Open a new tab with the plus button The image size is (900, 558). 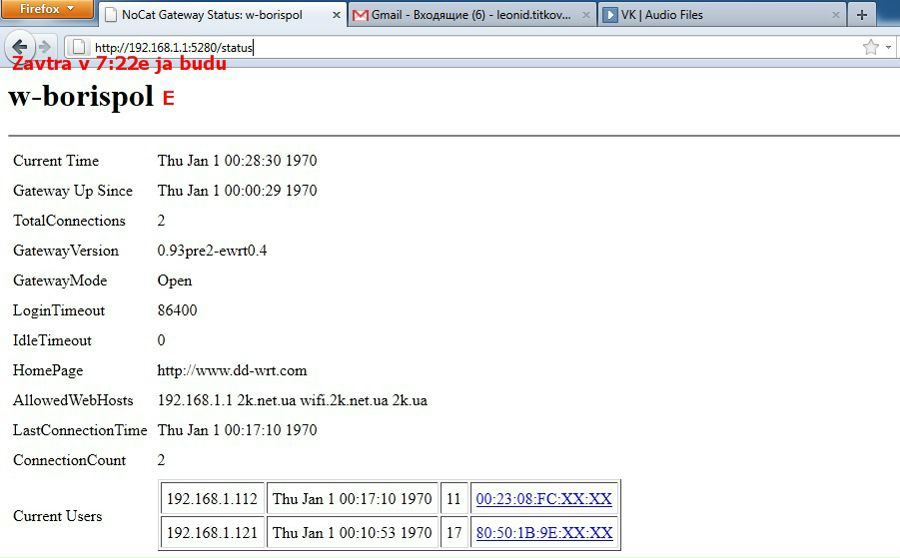(862, 15)
